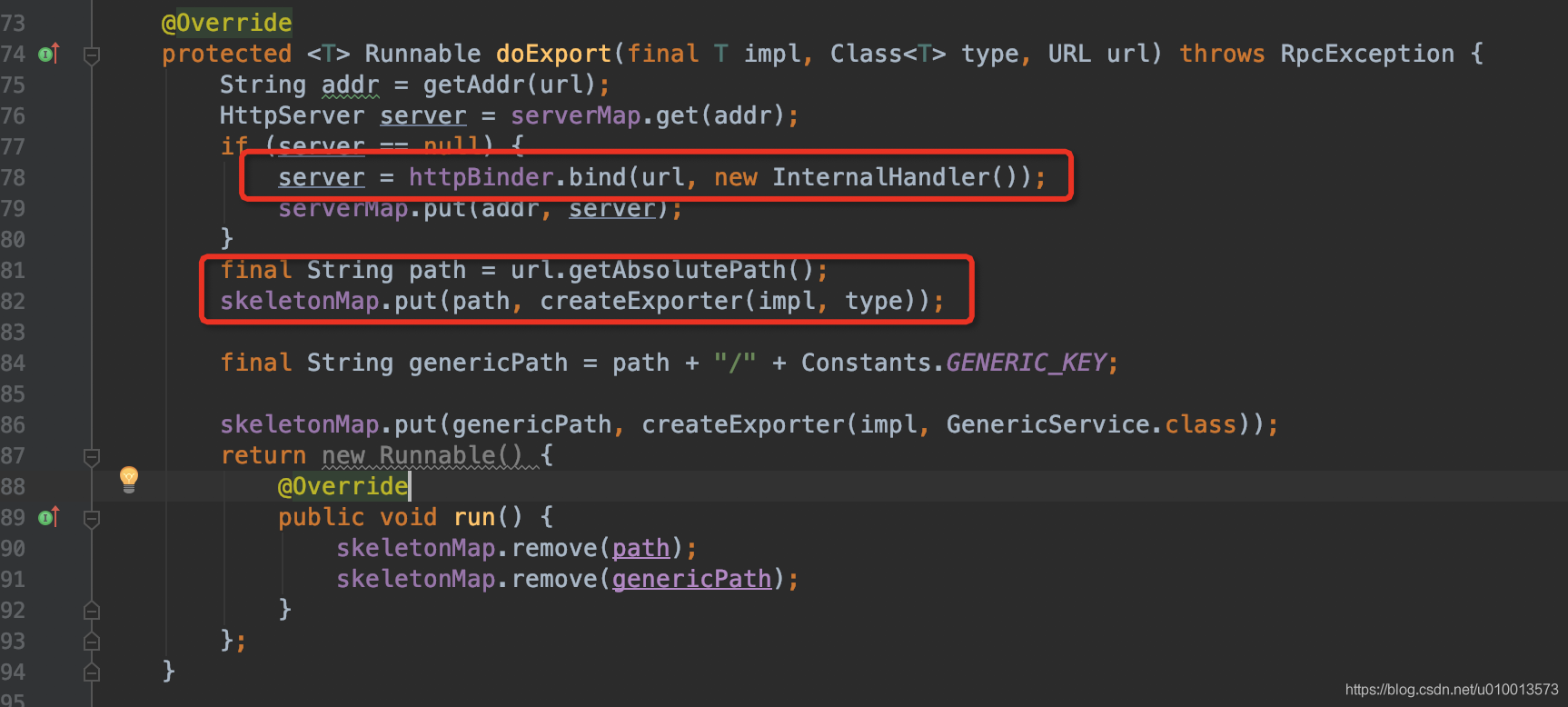The image size is (1568, 707).
Task: Fold the run() method at line 89
Action: pyautogui.click(x=92, y=519)
